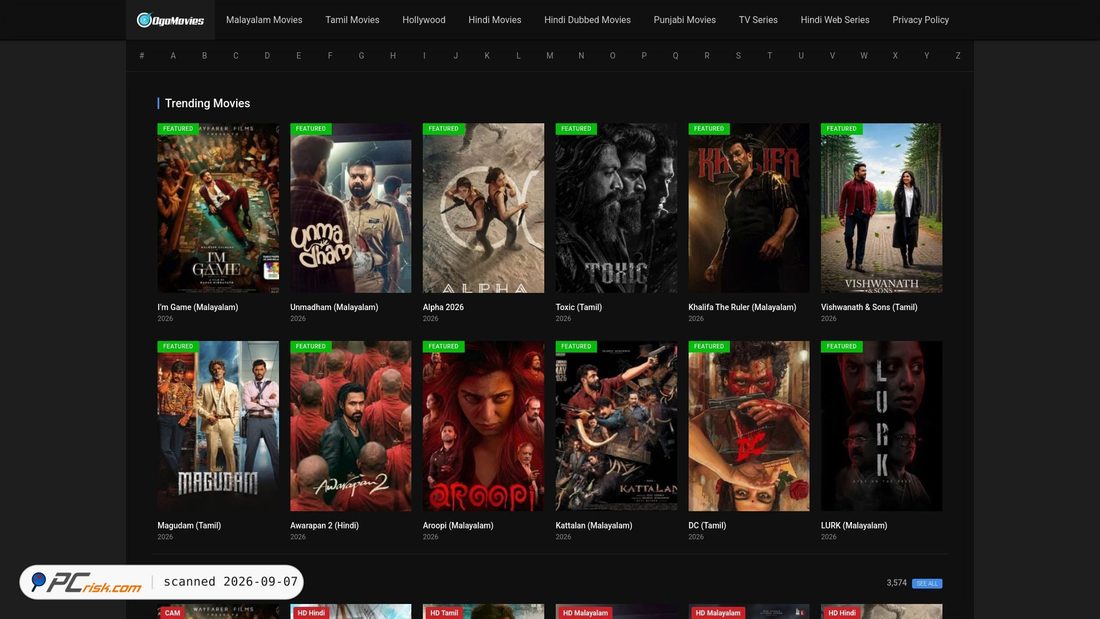Open the Toxic movie poster

pos(616,208)
